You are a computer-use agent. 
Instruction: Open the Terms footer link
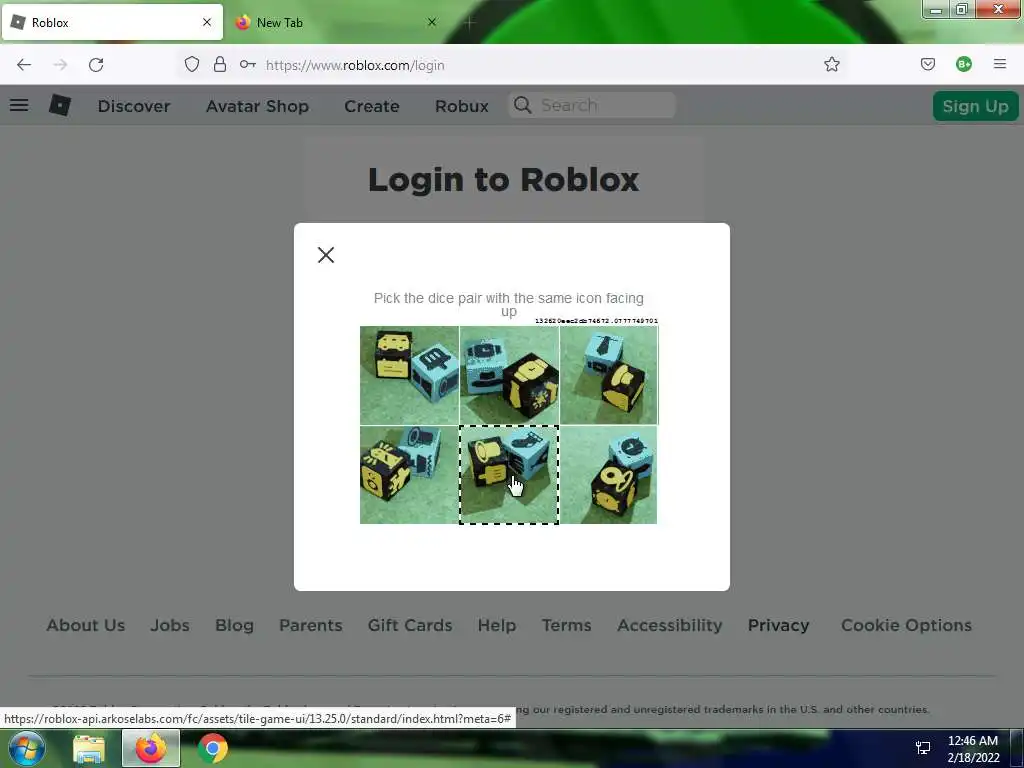(x=567, y=625)
